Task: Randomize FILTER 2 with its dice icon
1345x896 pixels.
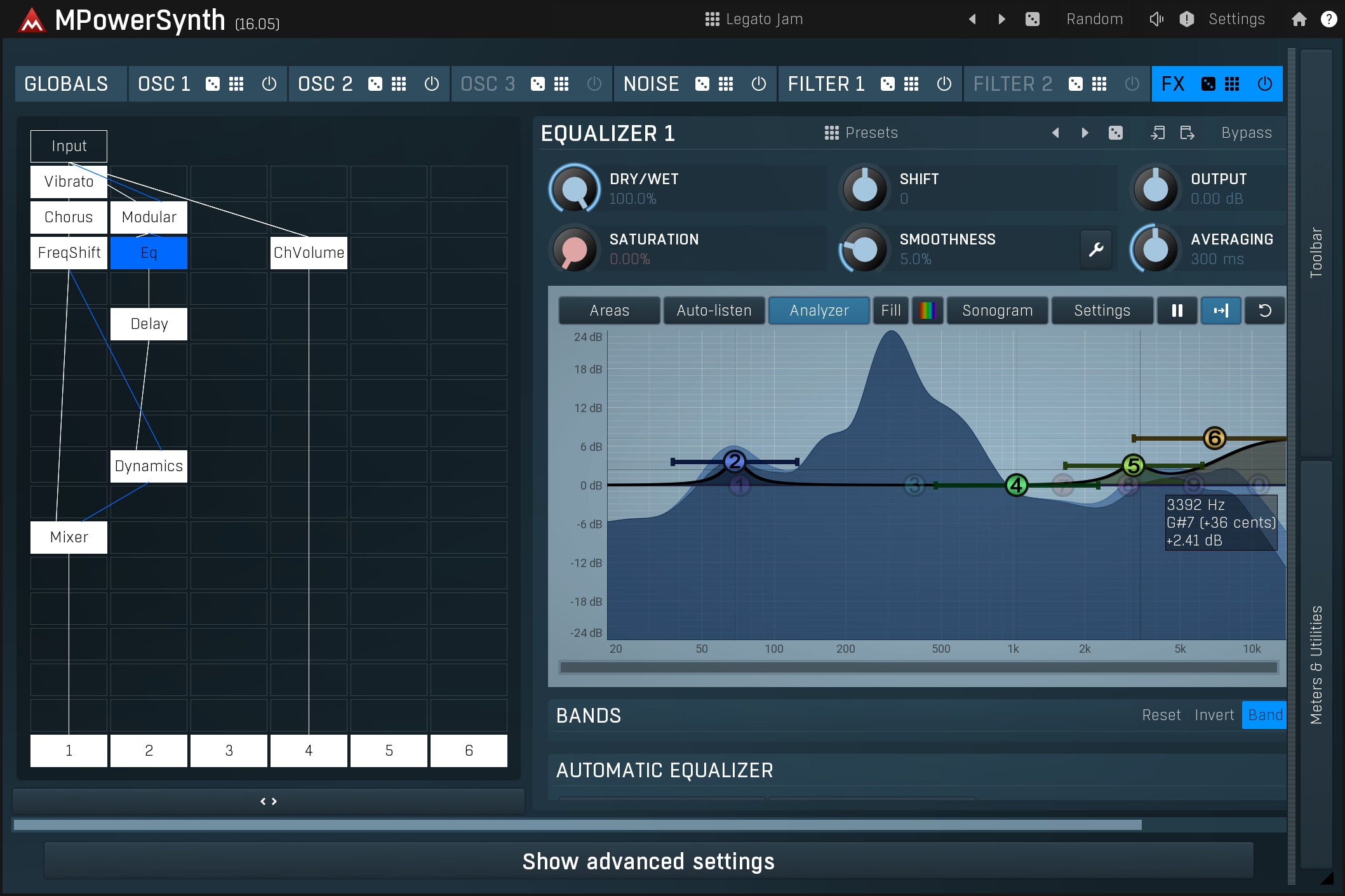Action: [x=1076, y=84]
